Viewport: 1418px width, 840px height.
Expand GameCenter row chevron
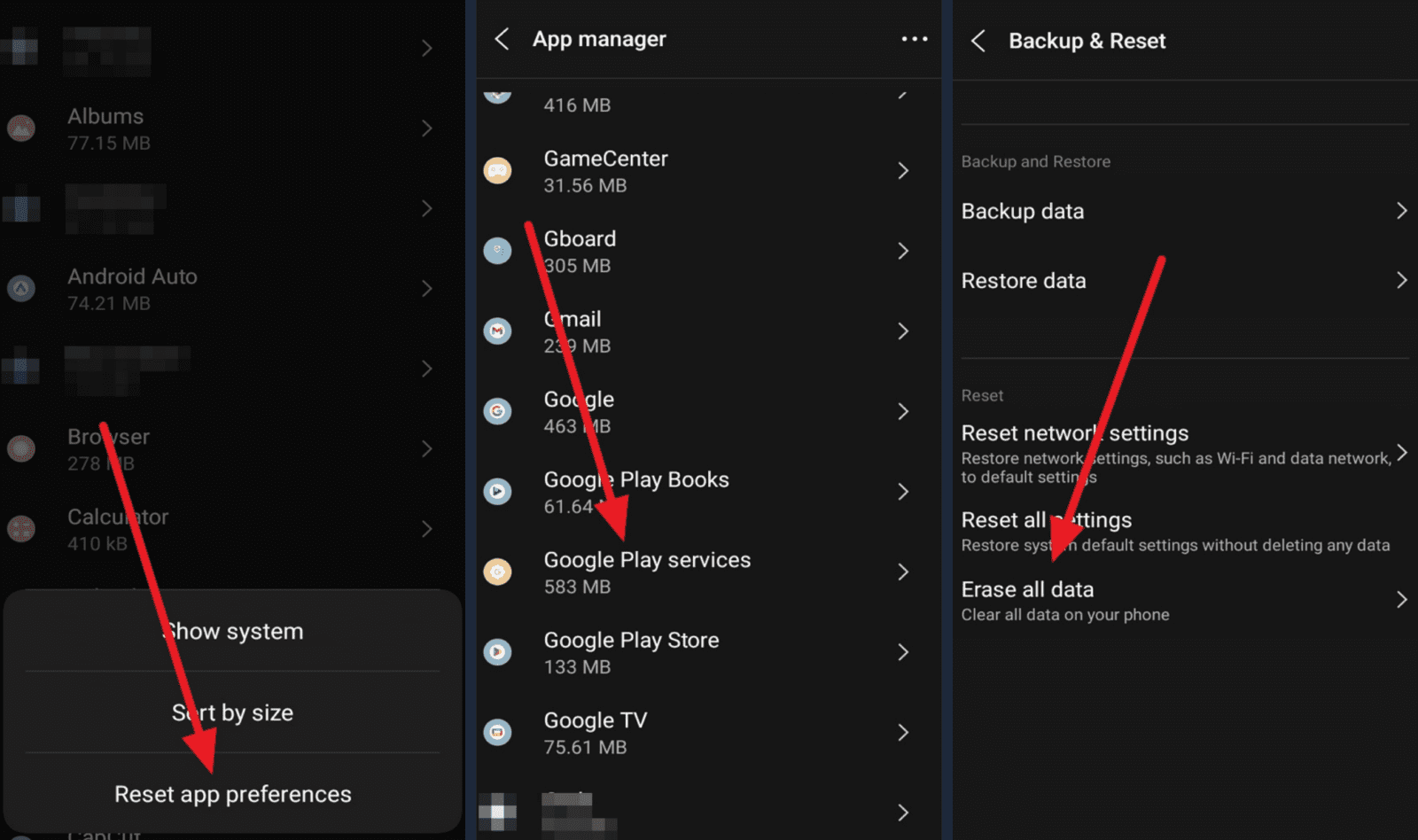(903, 170)
